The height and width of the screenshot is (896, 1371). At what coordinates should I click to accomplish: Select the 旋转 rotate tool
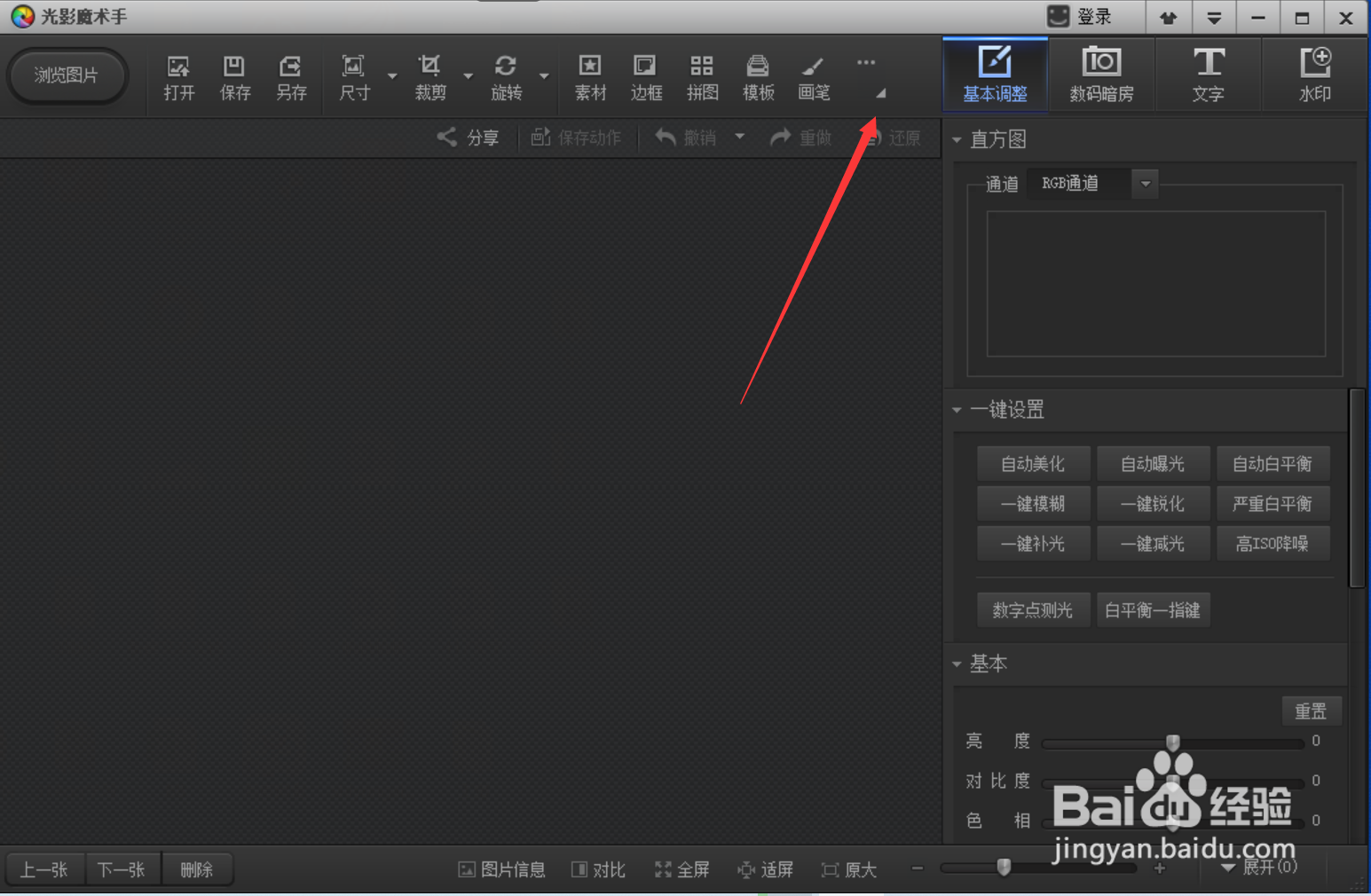click(x=507, y=78)
